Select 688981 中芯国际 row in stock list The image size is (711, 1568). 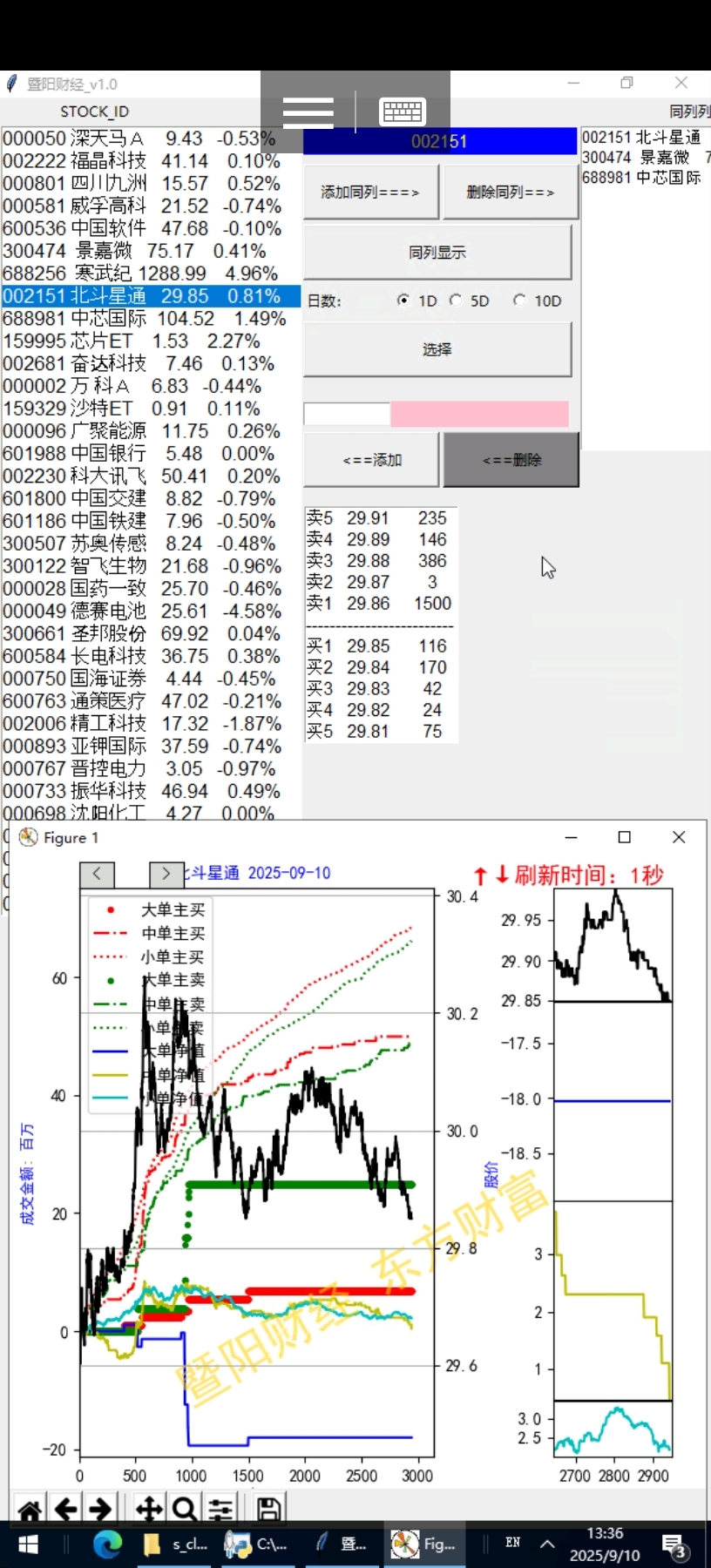point(151,319)
